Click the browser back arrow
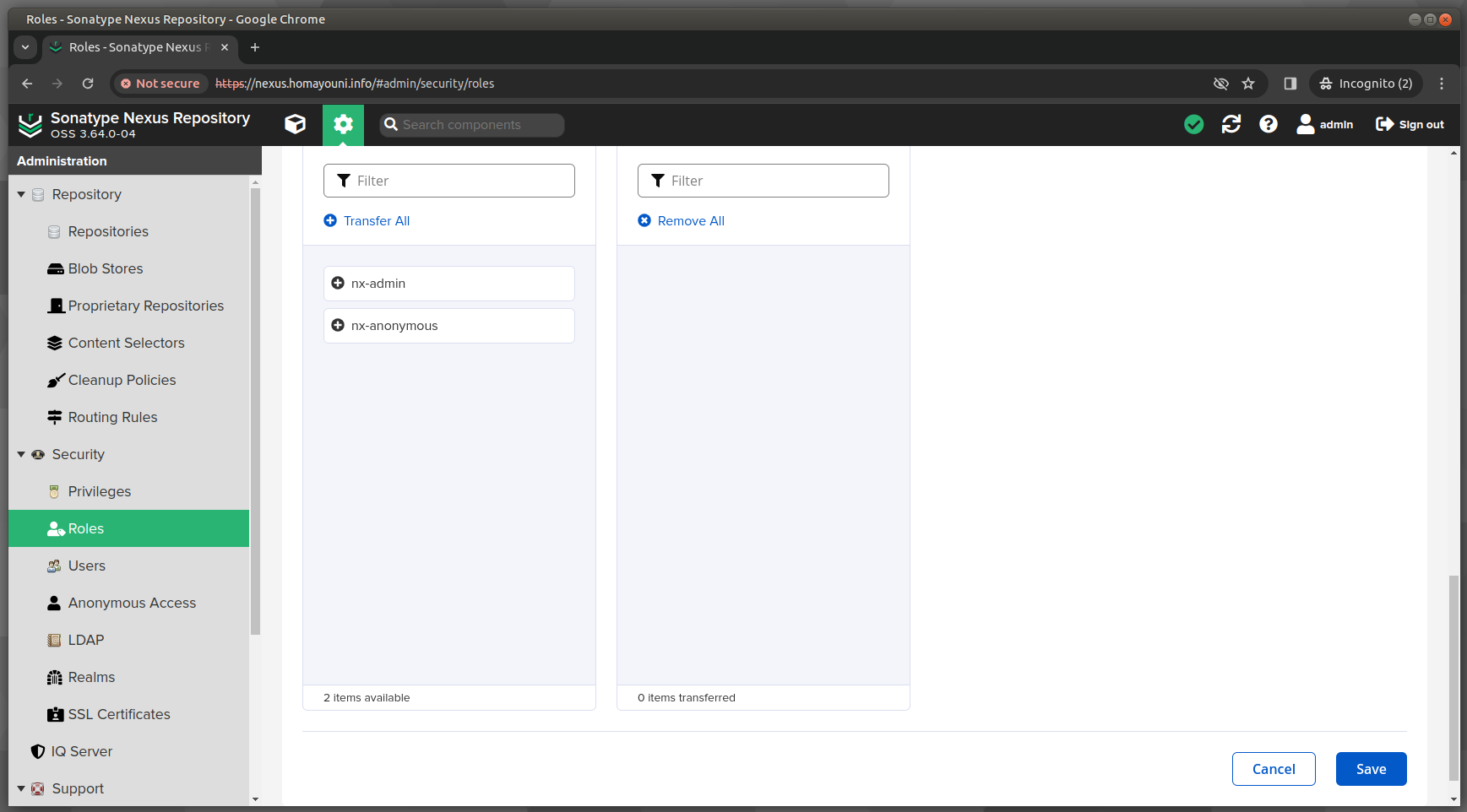 [27, 84]
